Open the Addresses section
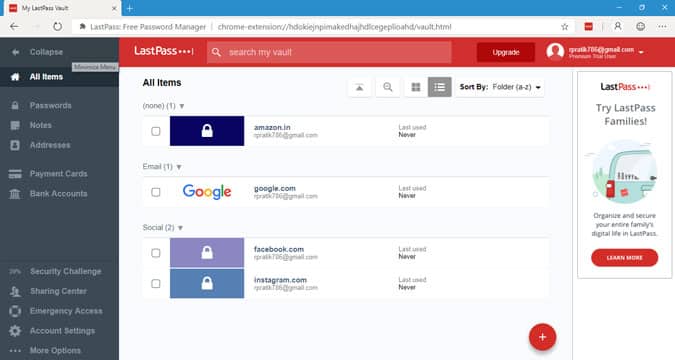 pos(50,145)
